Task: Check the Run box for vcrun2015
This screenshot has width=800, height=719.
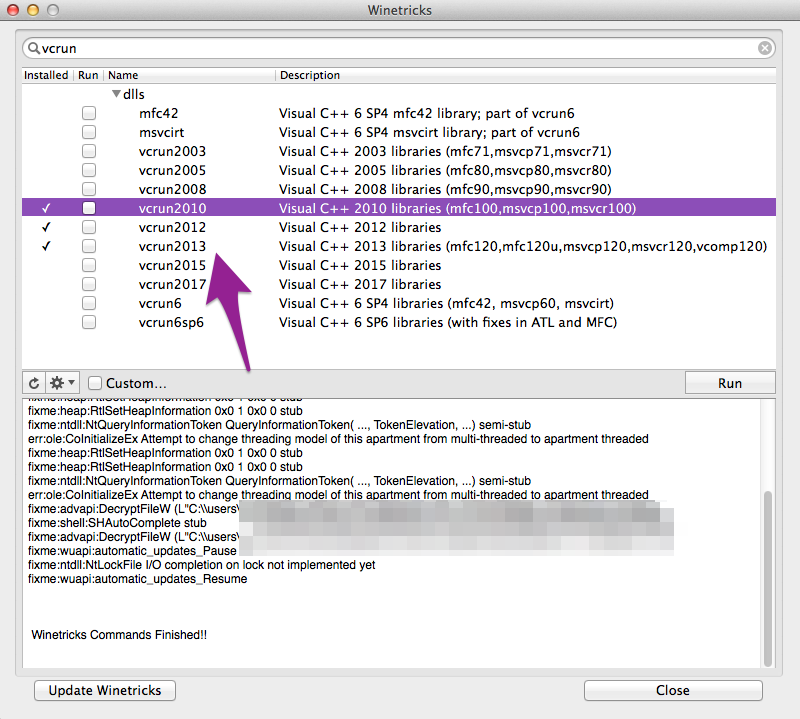Action: [89, 265]
